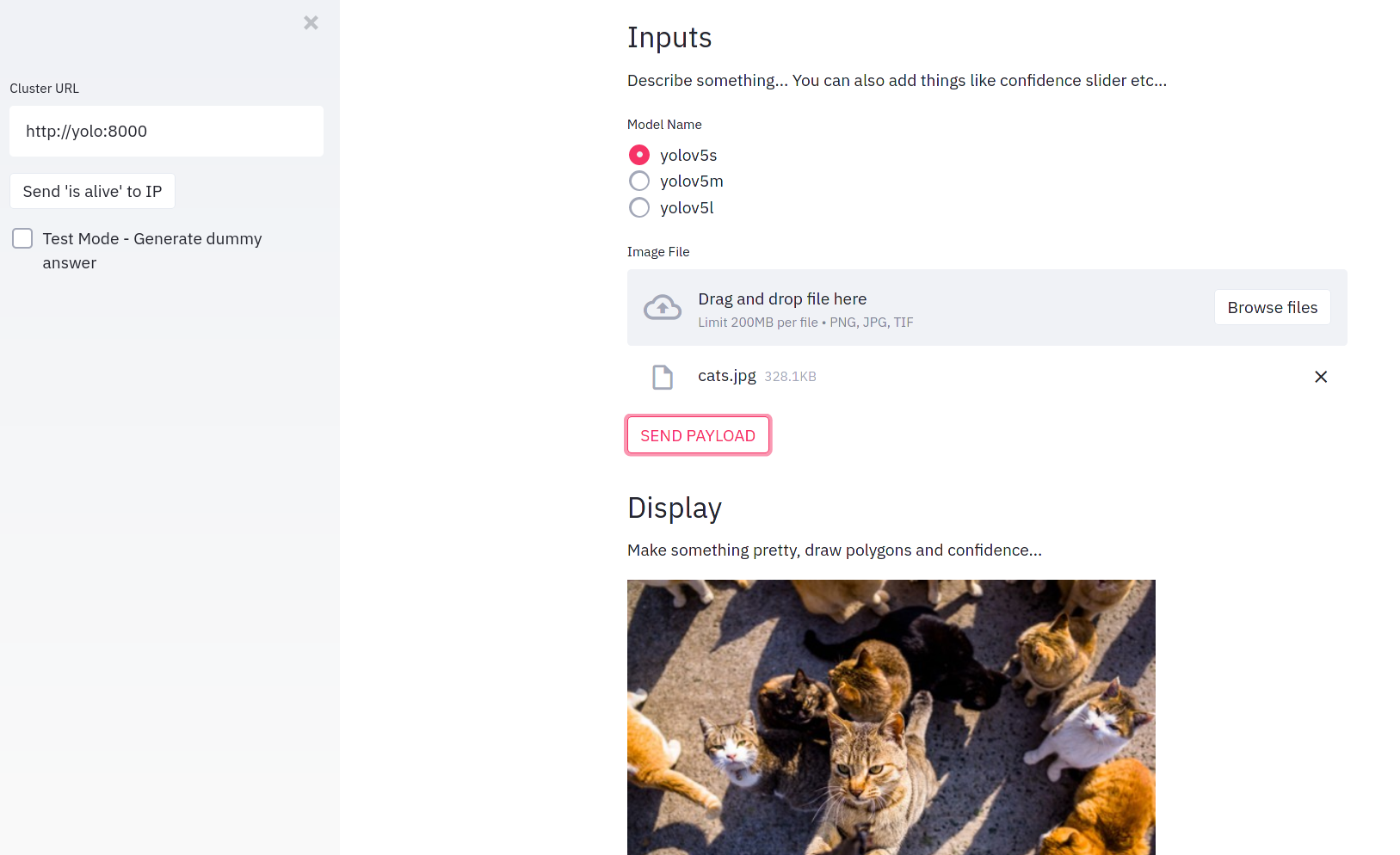Open the Browse files dialog

pos(1272,308)
